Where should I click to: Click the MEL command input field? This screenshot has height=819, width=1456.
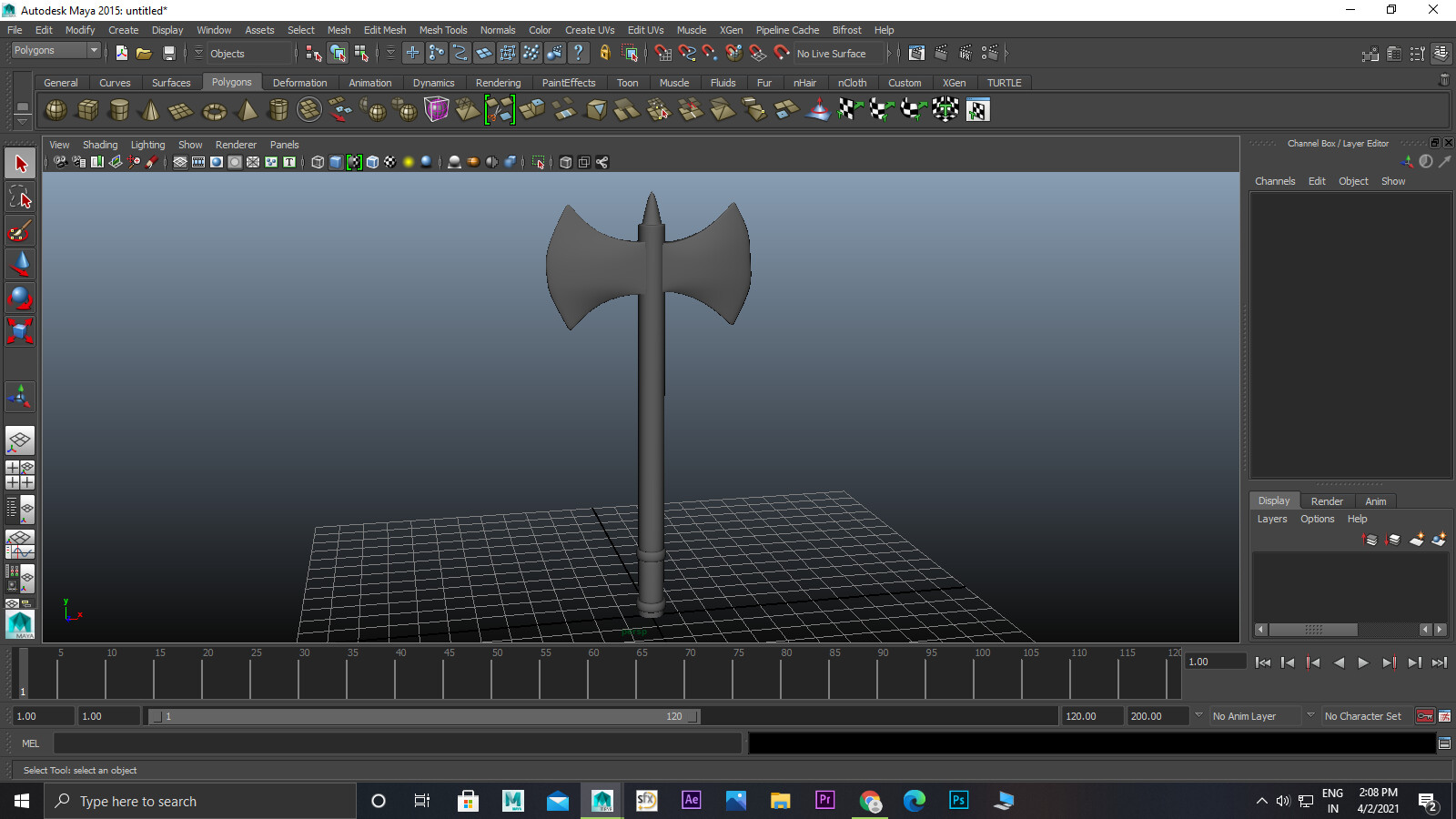click(x=397, y=743)
